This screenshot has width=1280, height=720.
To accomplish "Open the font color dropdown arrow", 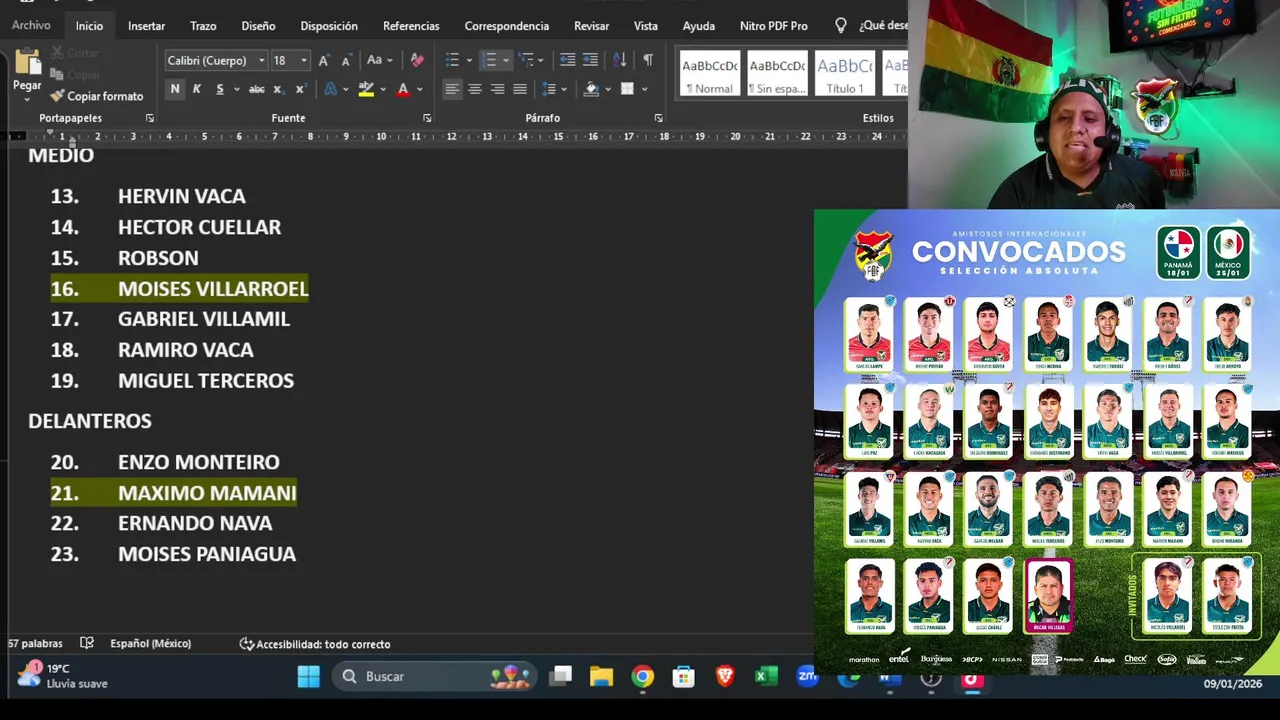I will click(x=419, y=89).
